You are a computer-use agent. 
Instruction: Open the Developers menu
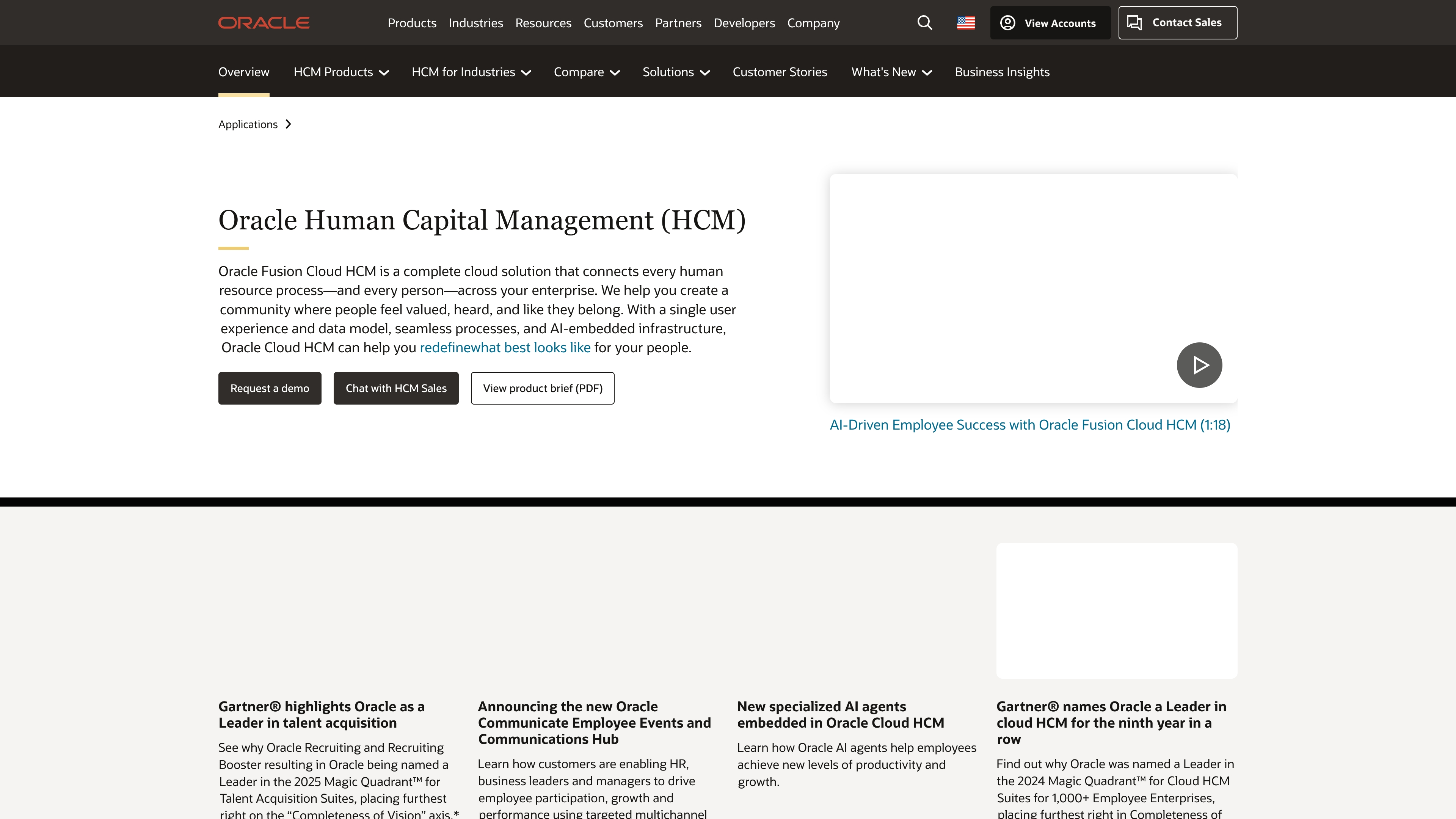click(x=744, y=23)
